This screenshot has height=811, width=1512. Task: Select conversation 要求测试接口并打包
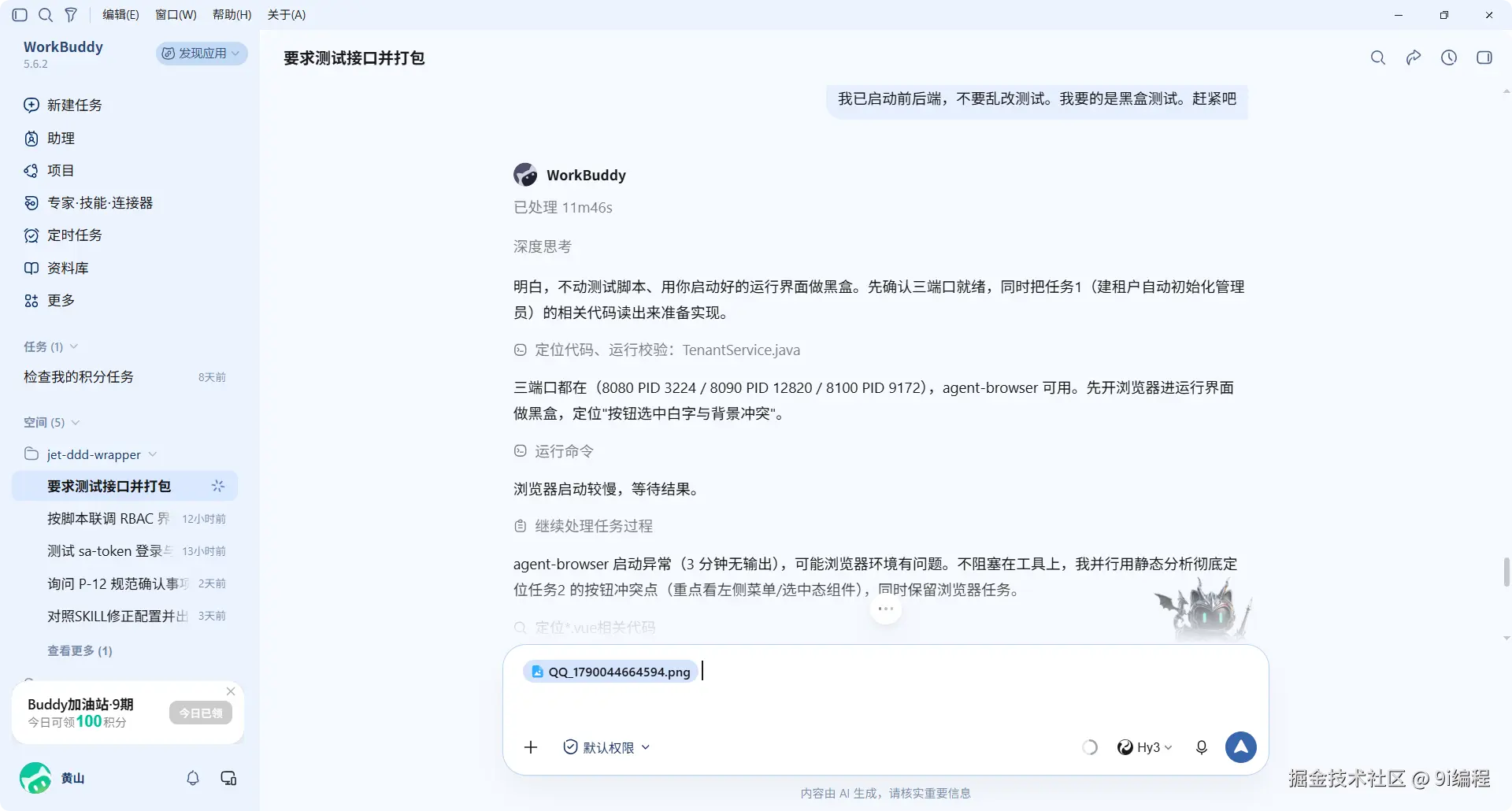[x=124, y=487]
